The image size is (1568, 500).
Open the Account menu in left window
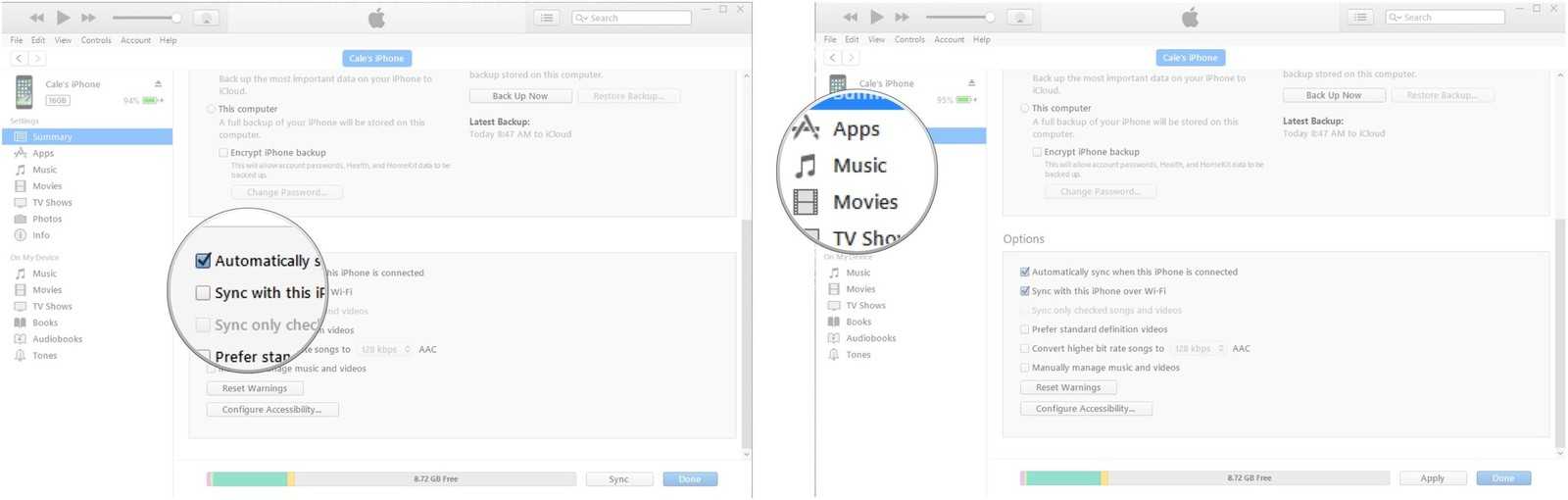point(135,40)
